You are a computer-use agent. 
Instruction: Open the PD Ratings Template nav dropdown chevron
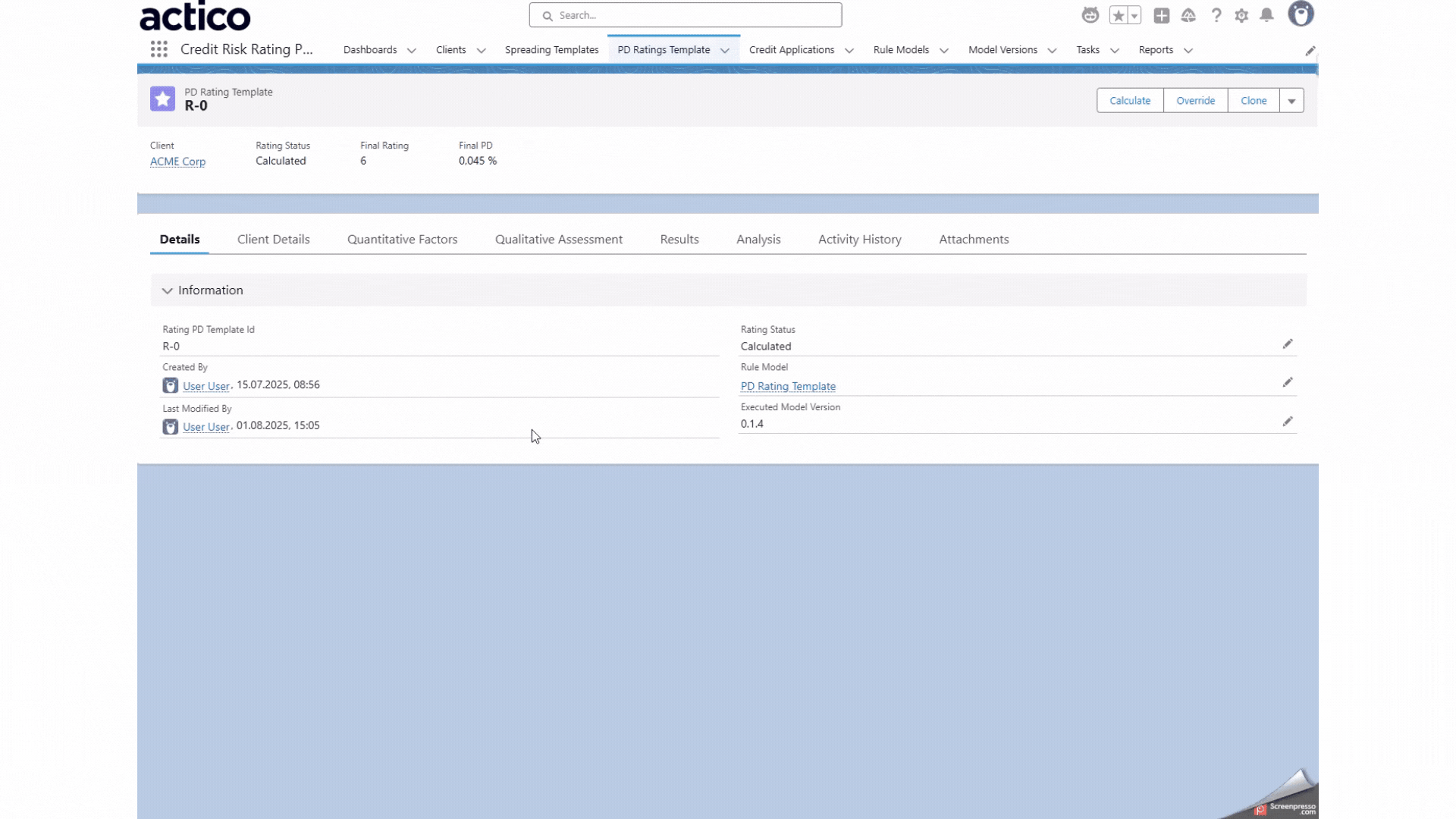click(723, 50)
